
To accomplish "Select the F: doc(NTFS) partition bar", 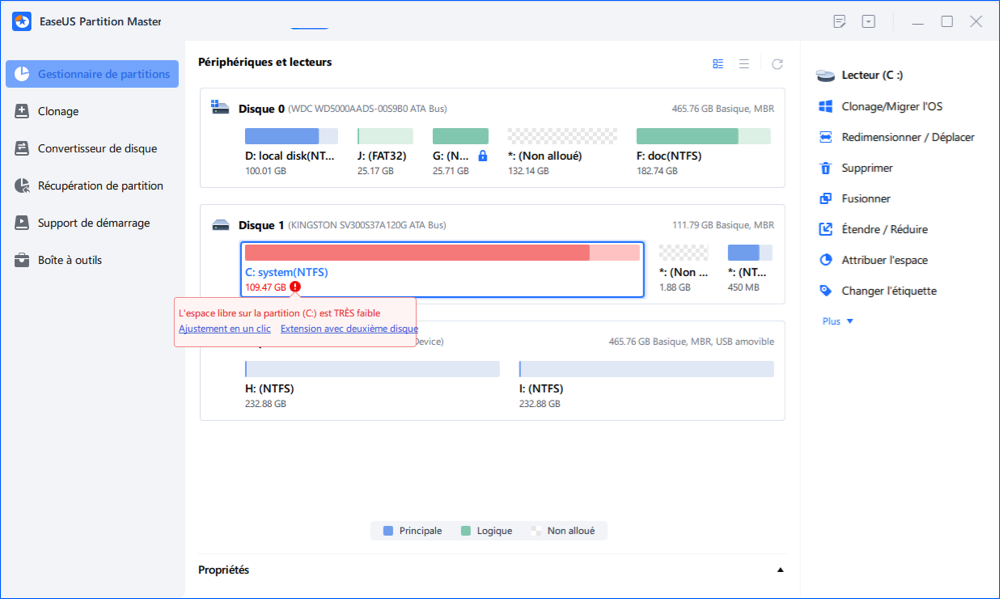I will (703, 136).
